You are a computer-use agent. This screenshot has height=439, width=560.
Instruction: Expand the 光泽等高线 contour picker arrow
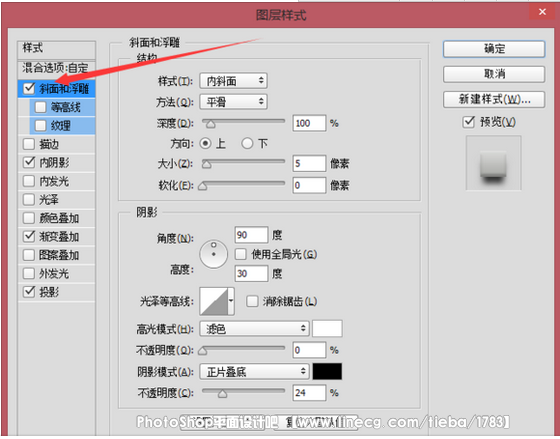point(231,301)
